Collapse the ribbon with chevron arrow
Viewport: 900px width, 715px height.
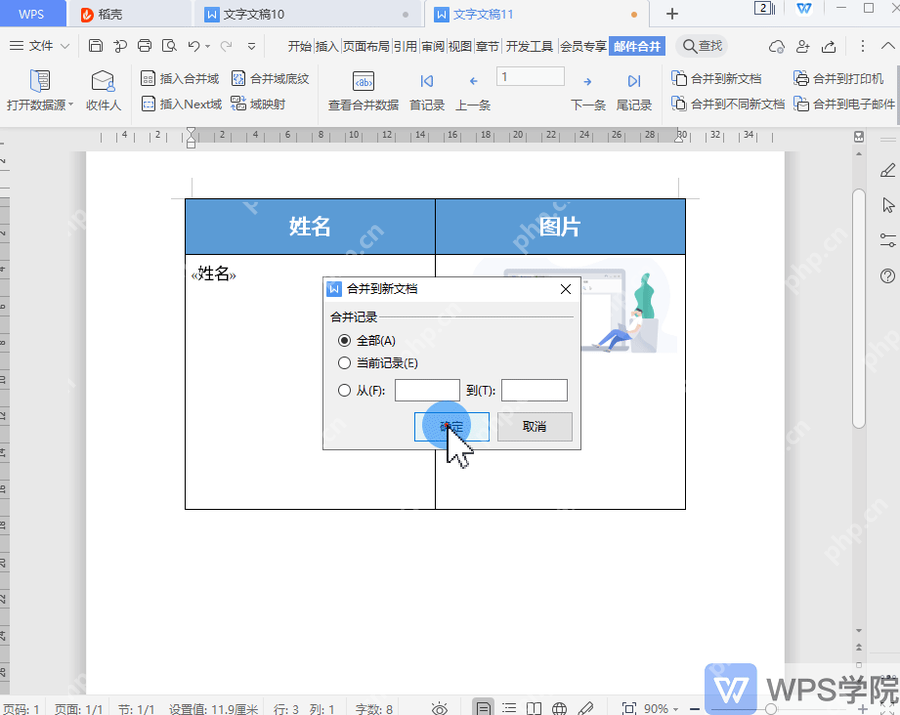coord(887,46)
